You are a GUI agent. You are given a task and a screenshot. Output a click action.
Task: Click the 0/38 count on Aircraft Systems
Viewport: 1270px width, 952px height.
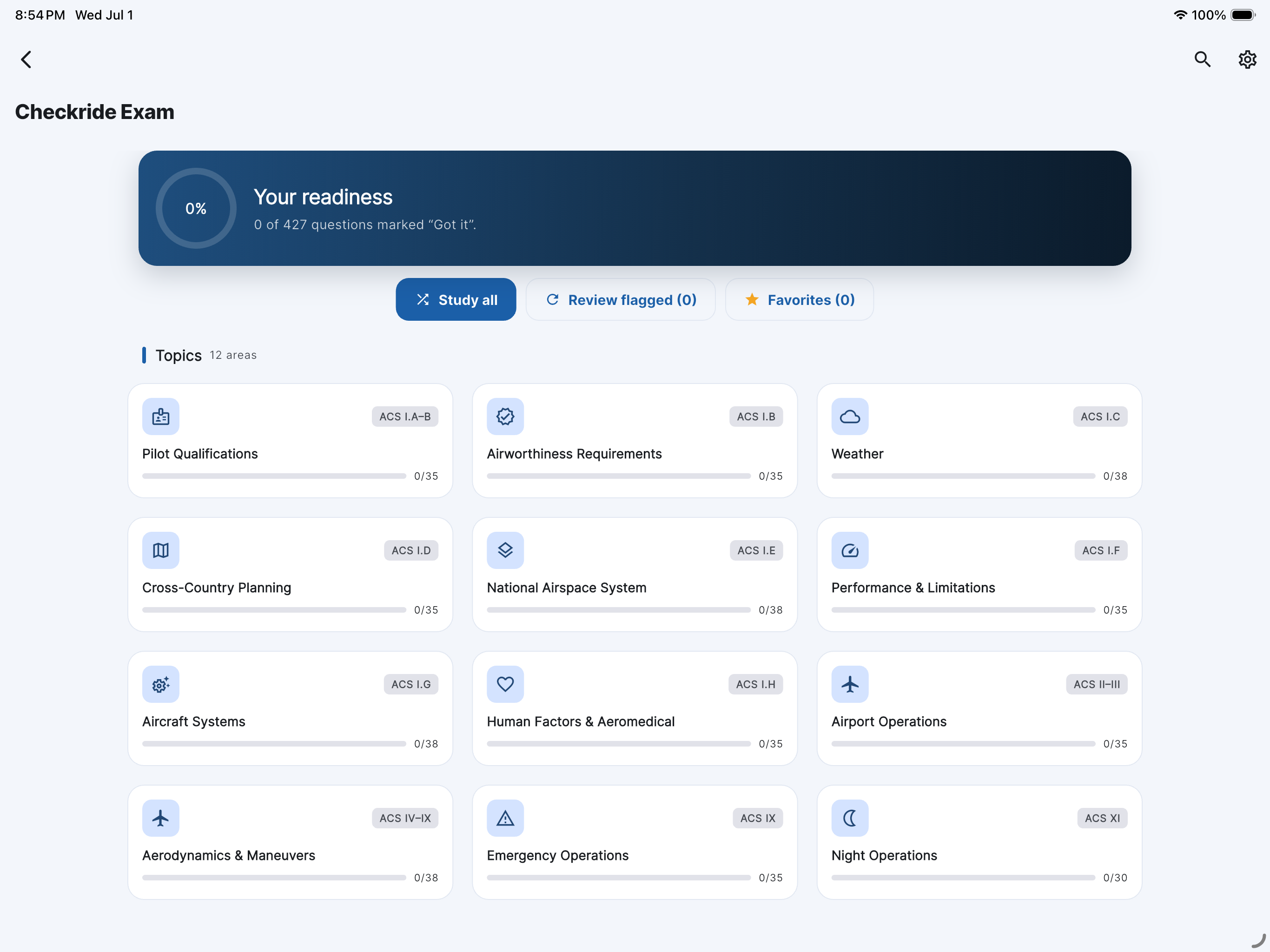tap(426, 744)
